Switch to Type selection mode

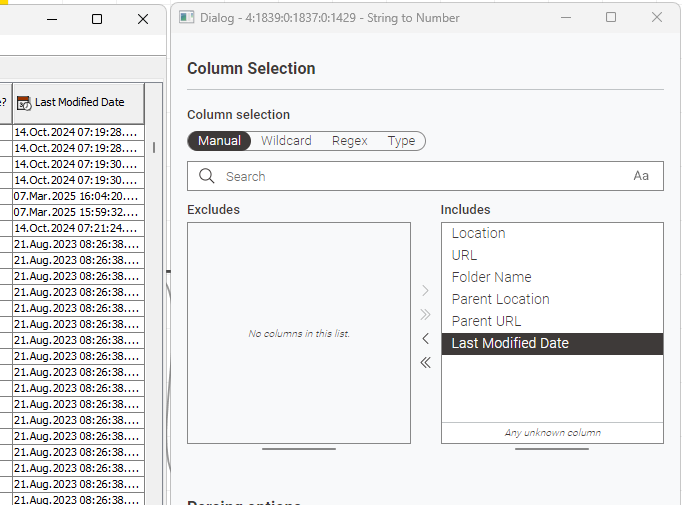(401, 141)
